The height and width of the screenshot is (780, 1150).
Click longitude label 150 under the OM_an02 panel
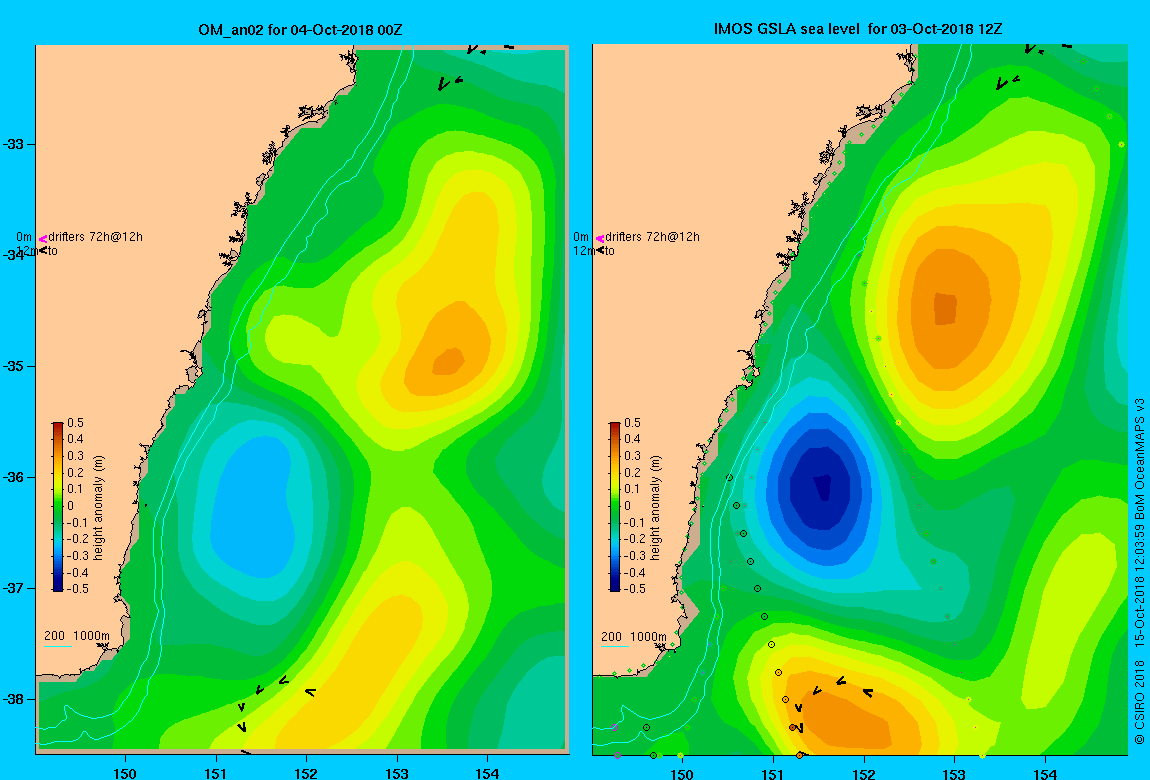point(125,773)
